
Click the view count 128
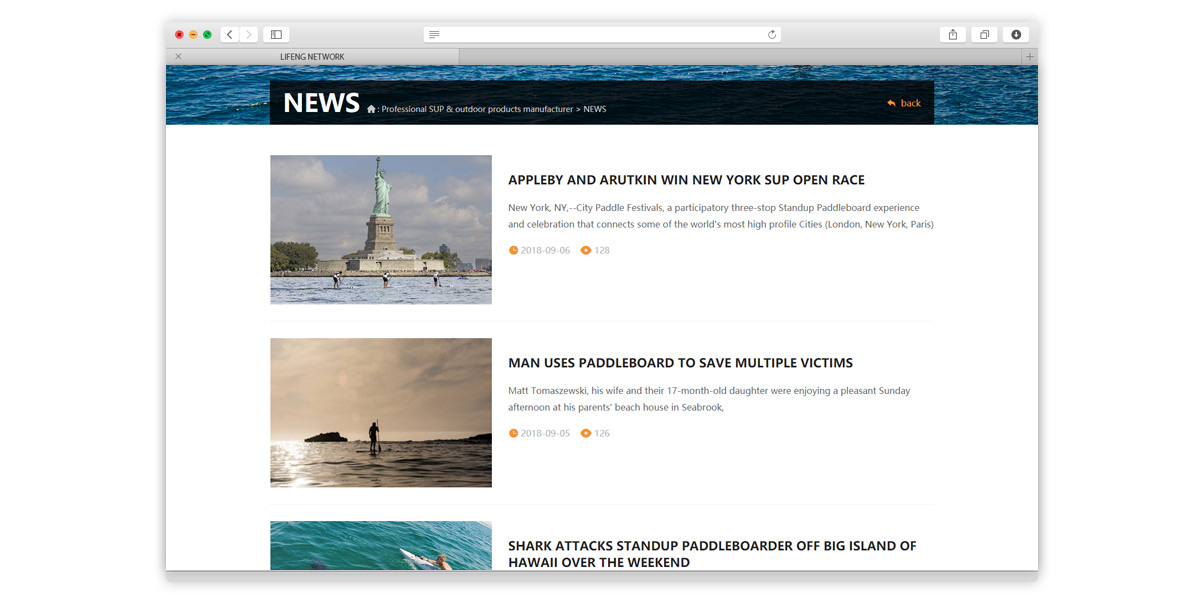[602, 250]
